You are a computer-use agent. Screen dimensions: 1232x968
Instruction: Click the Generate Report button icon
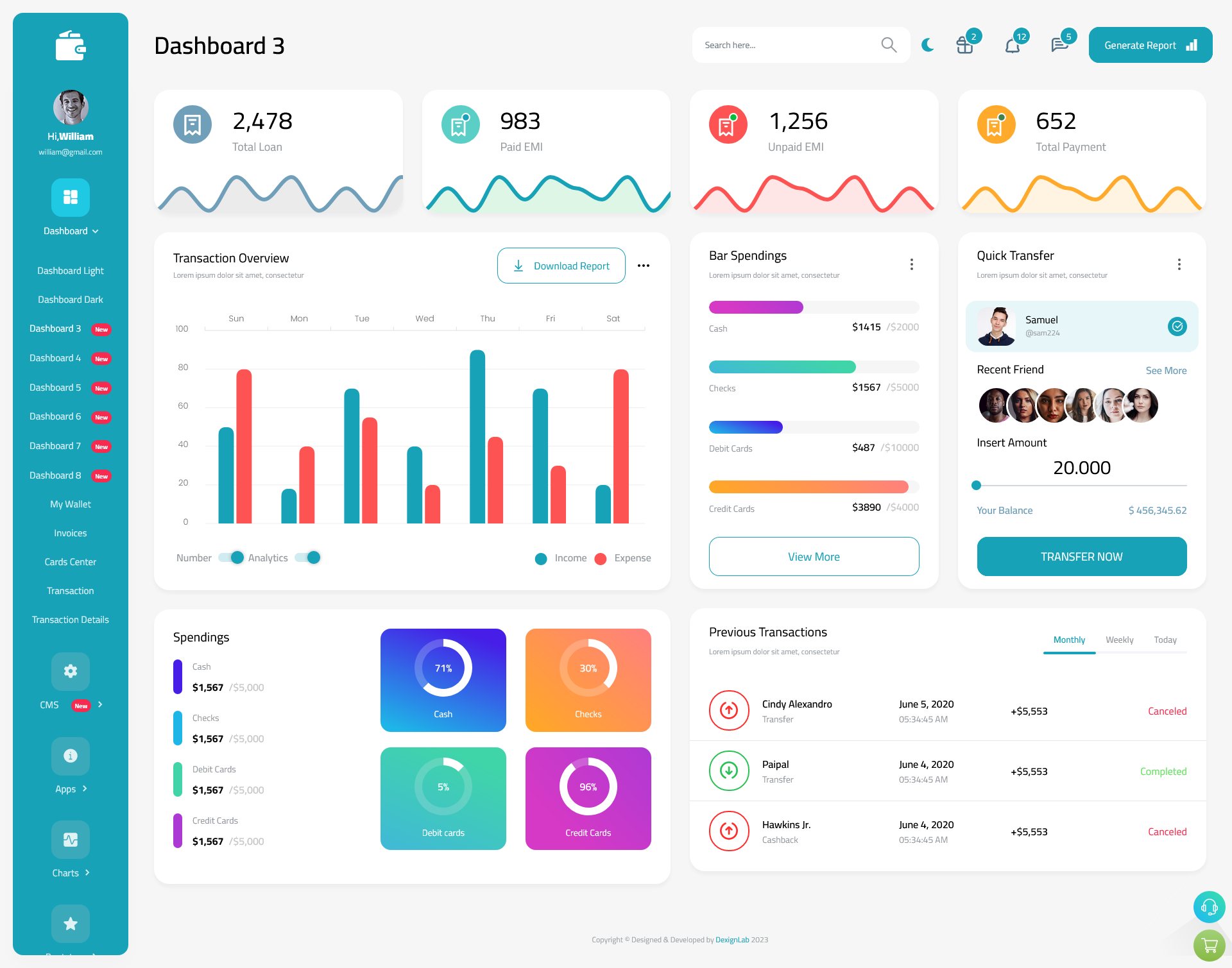pyautogui.click(x=1191, y=45)
